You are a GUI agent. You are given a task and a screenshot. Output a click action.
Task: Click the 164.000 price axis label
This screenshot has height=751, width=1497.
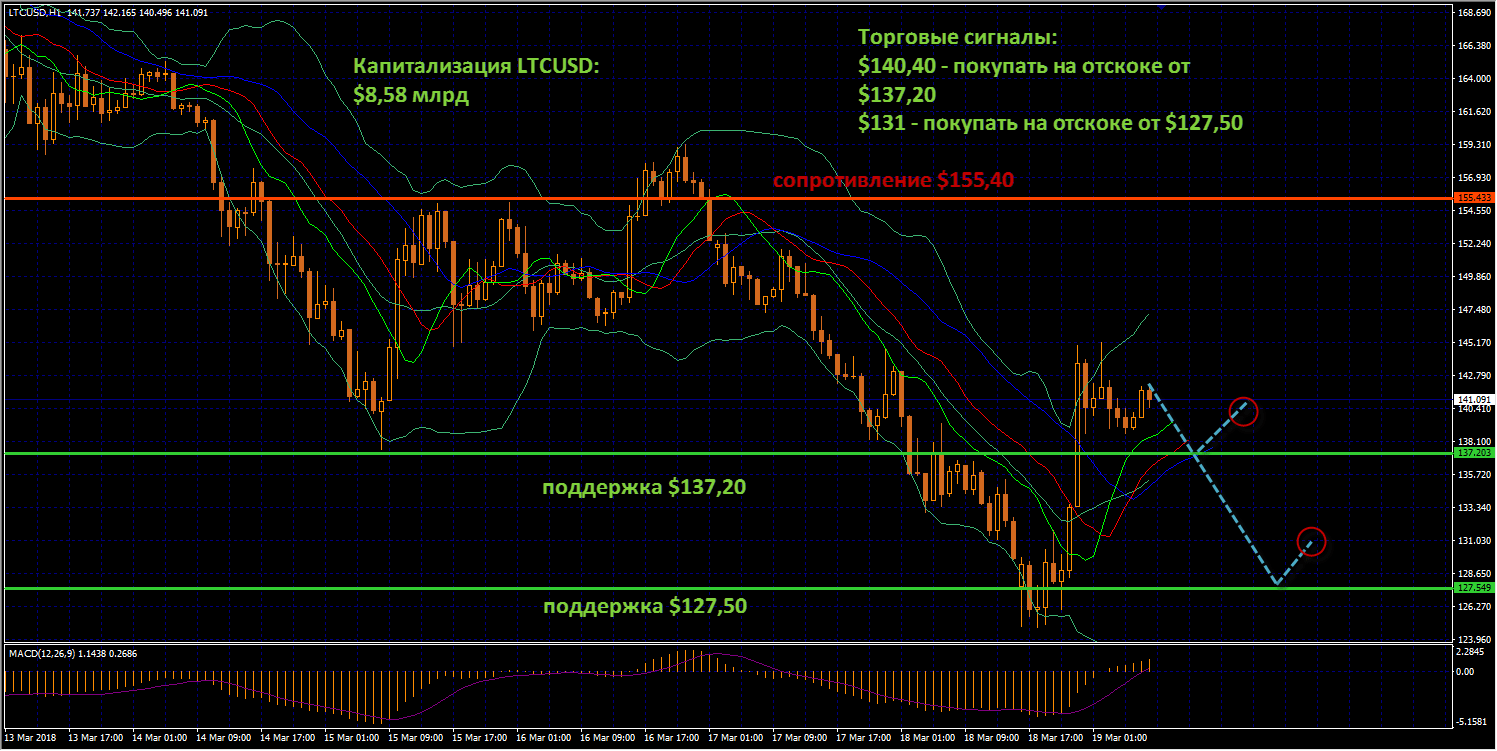click(1476, 79)
